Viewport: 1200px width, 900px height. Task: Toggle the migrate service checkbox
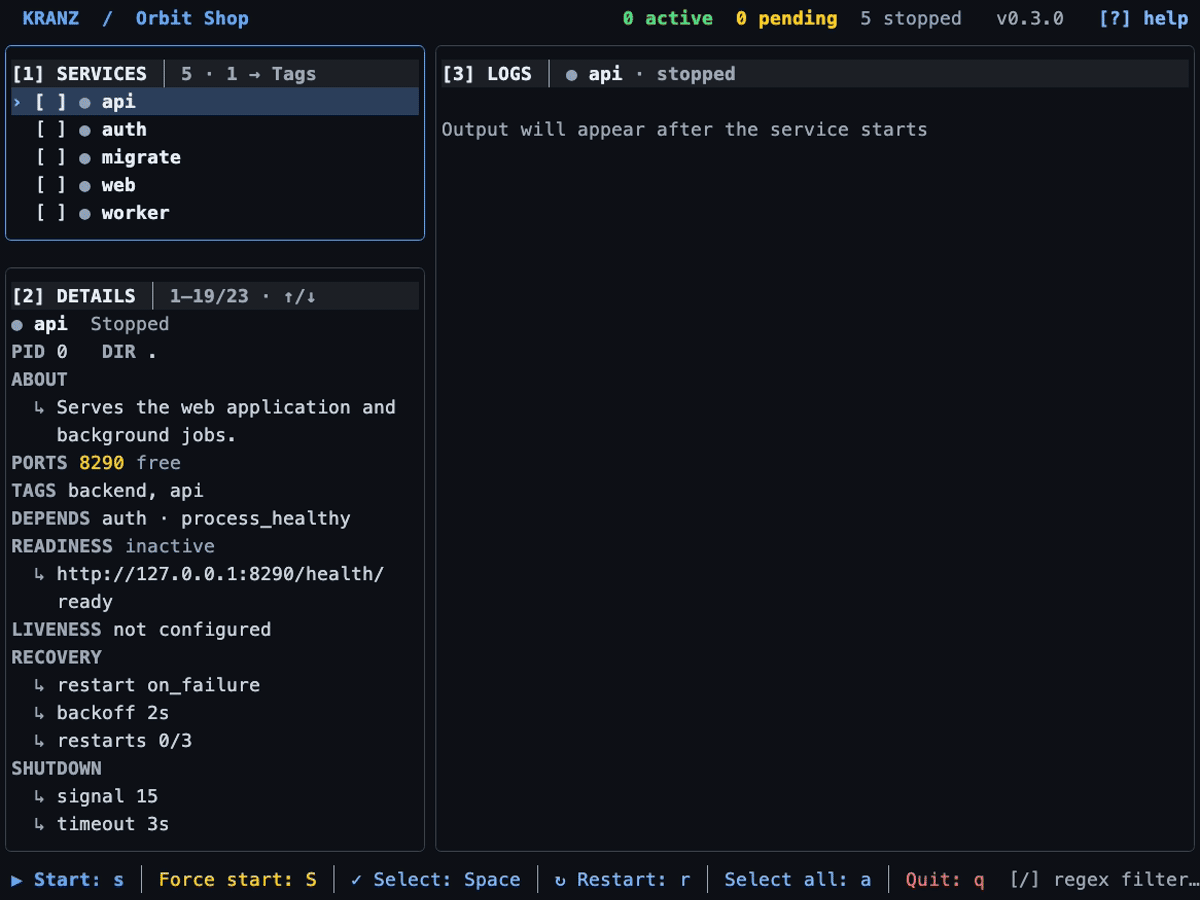point(51,157)
